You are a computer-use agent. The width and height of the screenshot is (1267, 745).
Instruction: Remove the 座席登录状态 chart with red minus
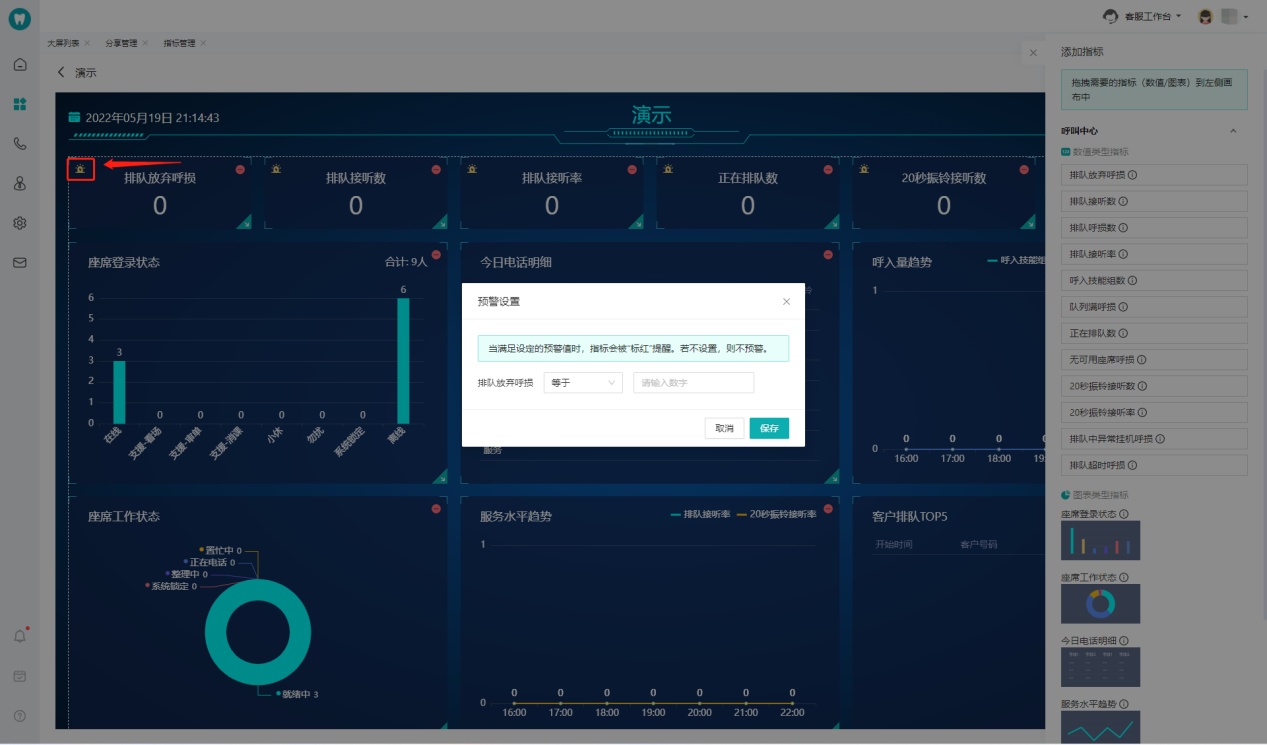point(436,254)
